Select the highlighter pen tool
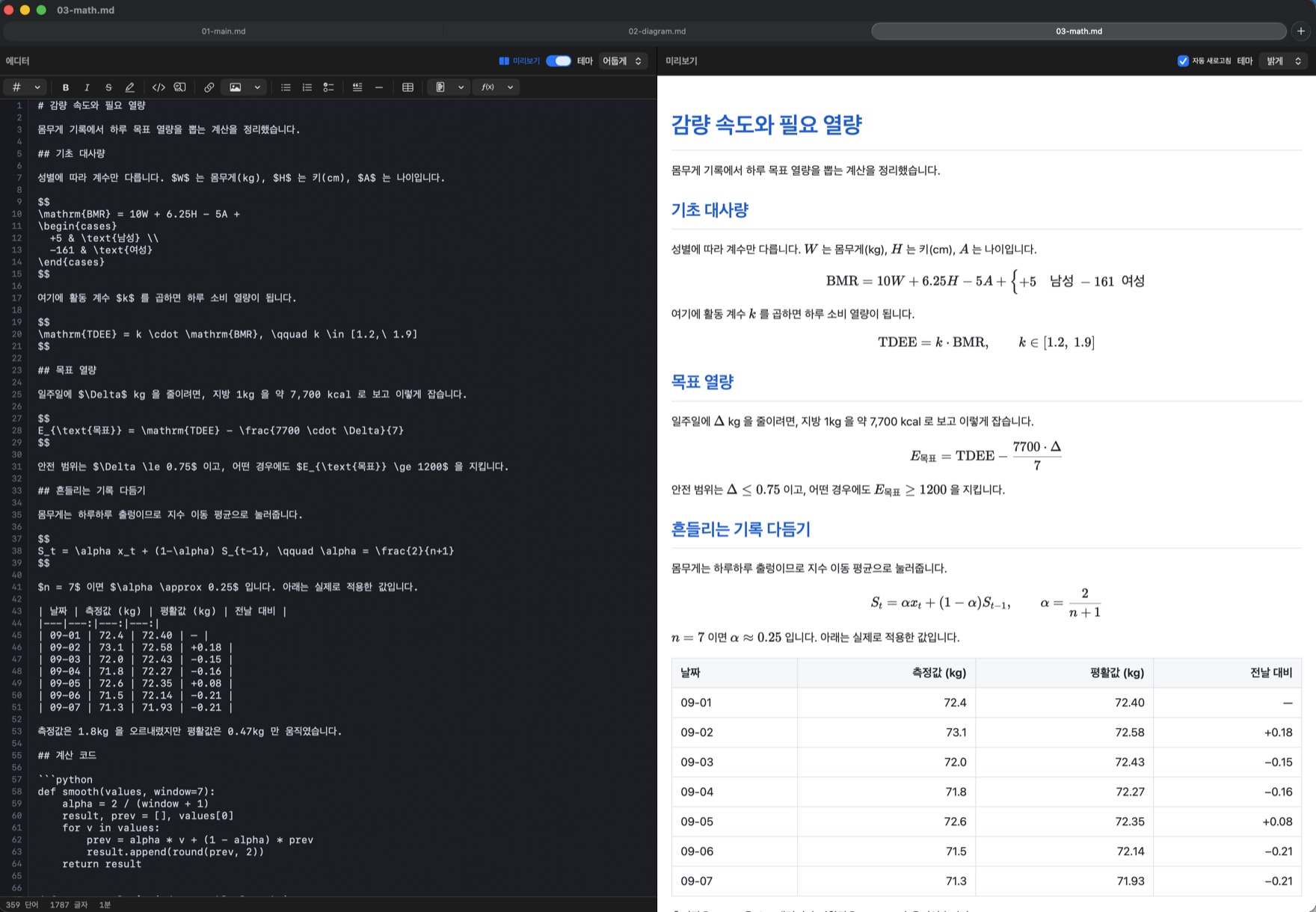Viewport: 1316px width, 912px height. (x=130, y=87)
